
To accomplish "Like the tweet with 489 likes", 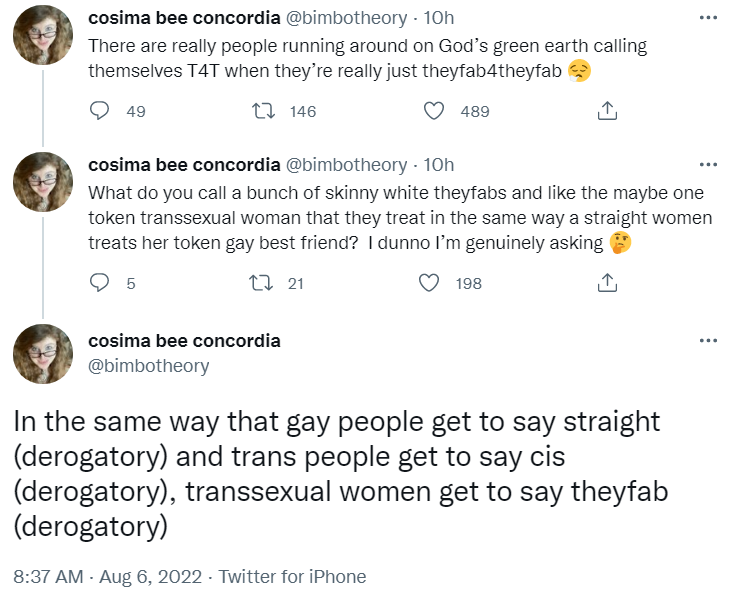I will pos(434,111).
